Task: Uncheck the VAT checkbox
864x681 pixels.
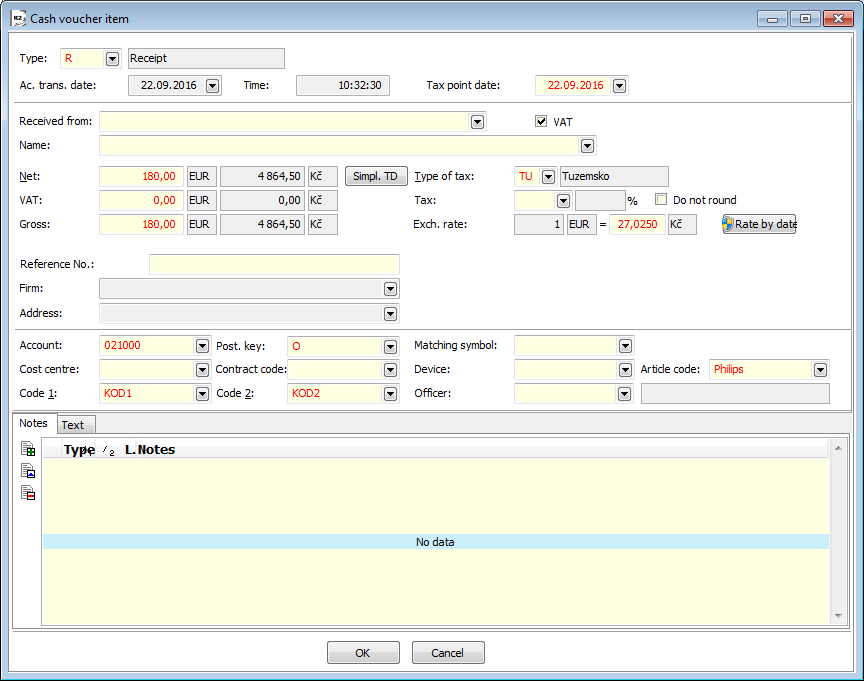Action: pos(541,122)
